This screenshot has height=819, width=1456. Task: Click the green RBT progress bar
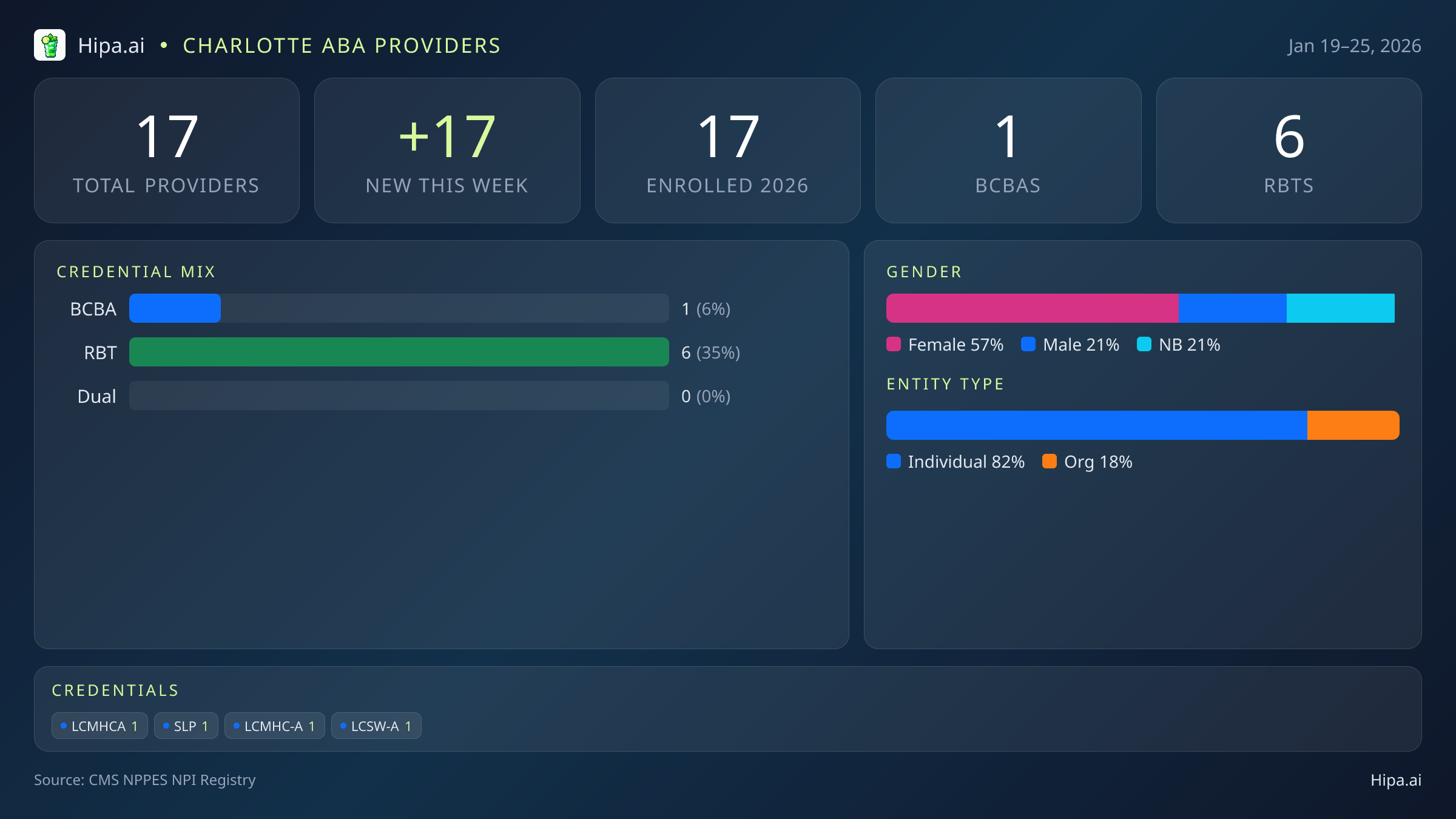399,352
